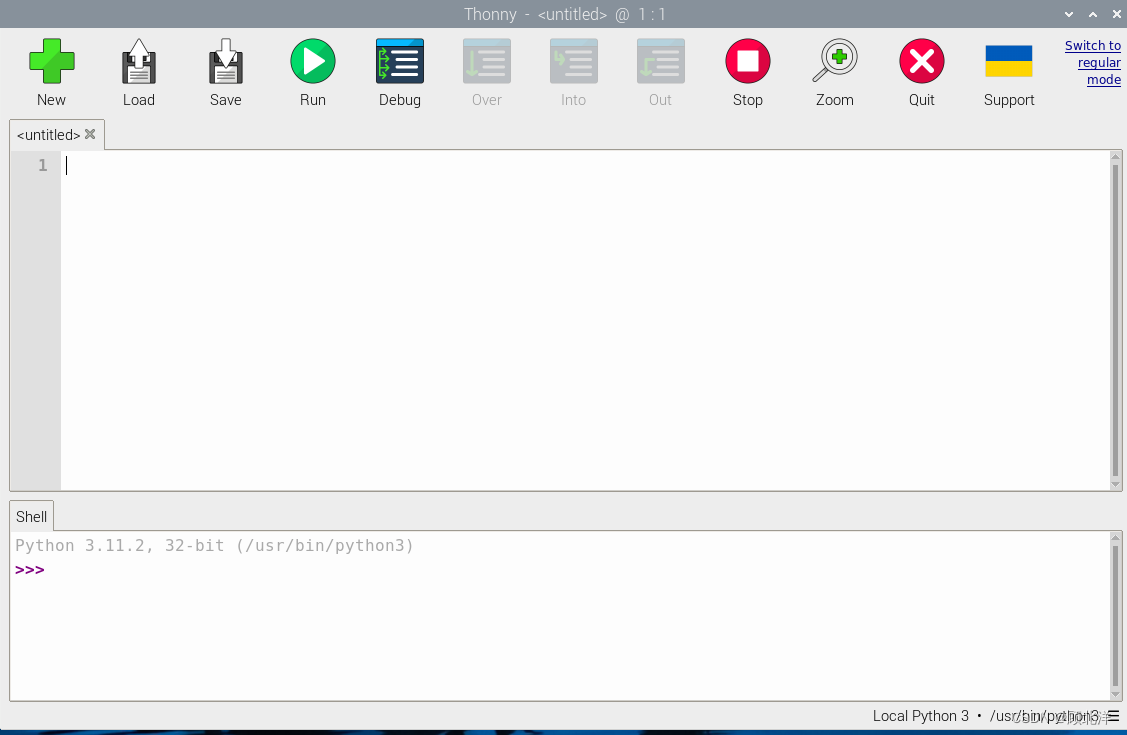The image size is (1127, 735).
Task: Click the interpreter hamburger menu icon
Action: 1113,716
